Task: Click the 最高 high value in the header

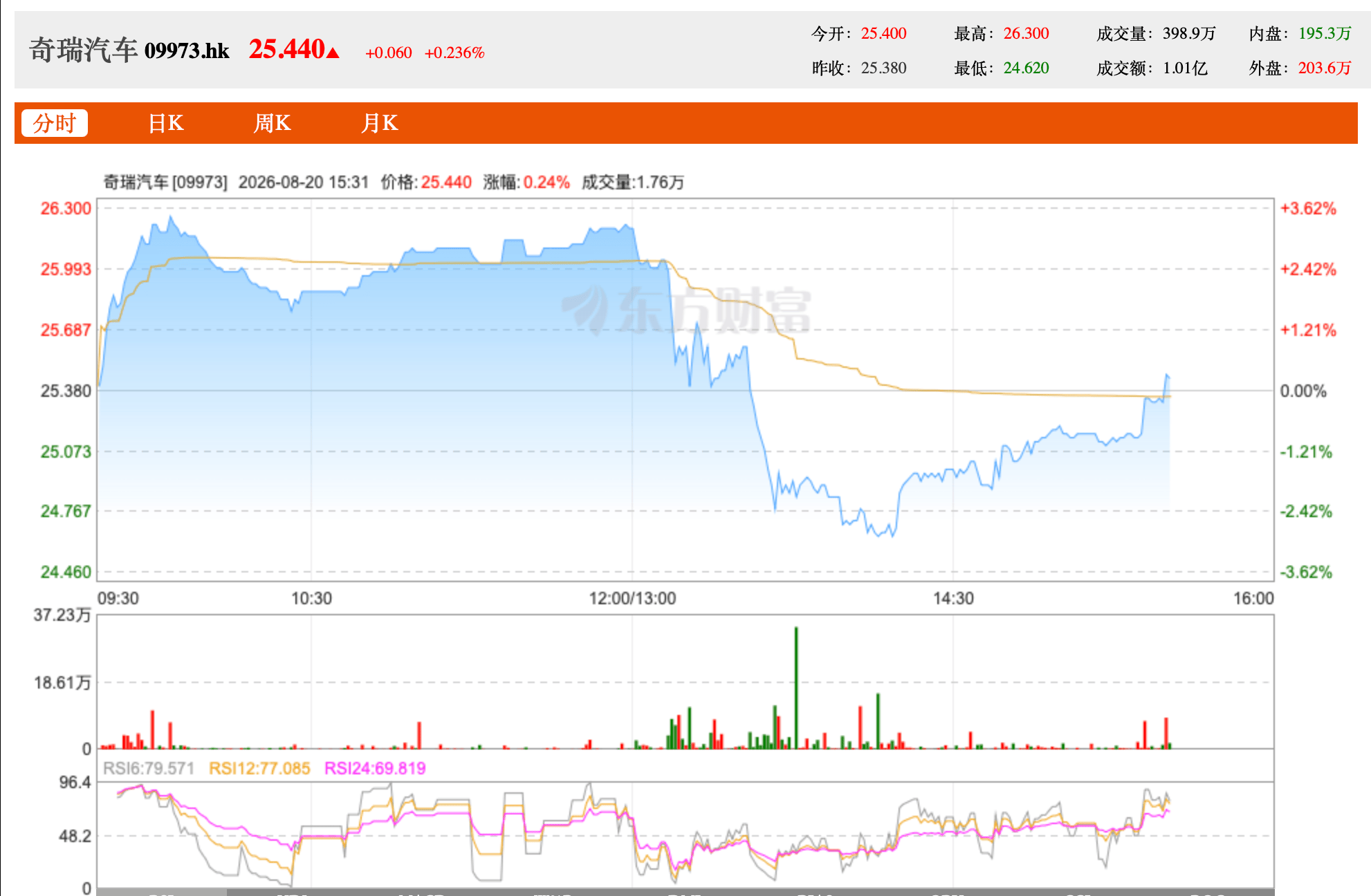Action: [x=1027, y=33]
